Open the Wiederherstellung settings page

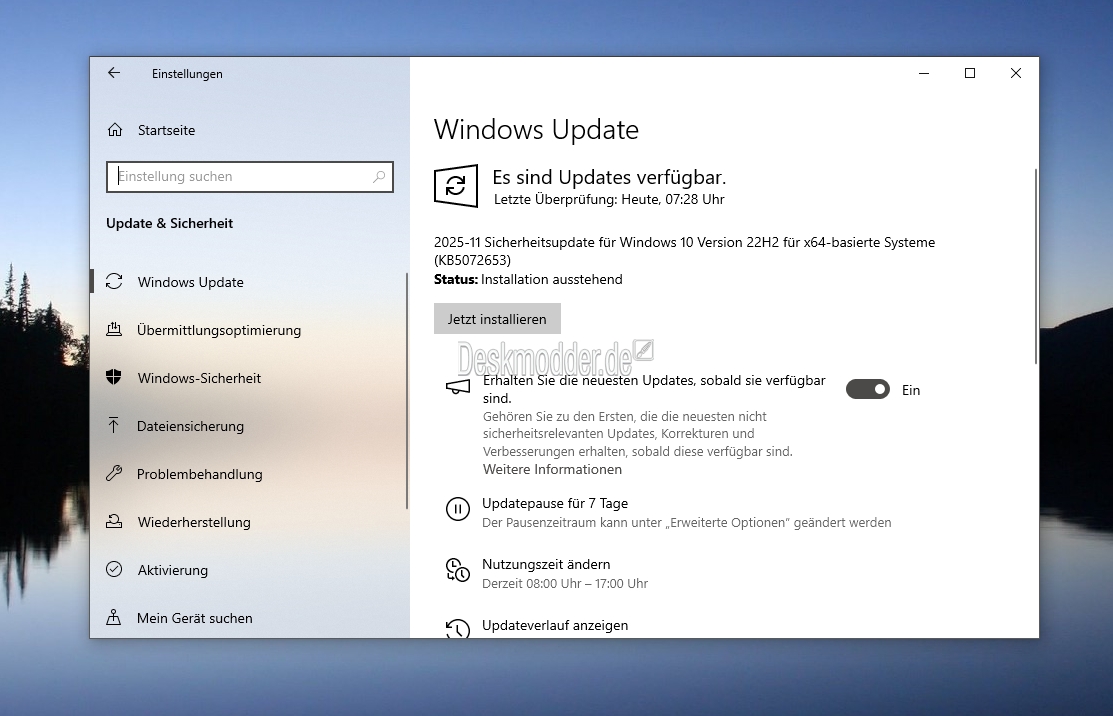tap(194, 522)
